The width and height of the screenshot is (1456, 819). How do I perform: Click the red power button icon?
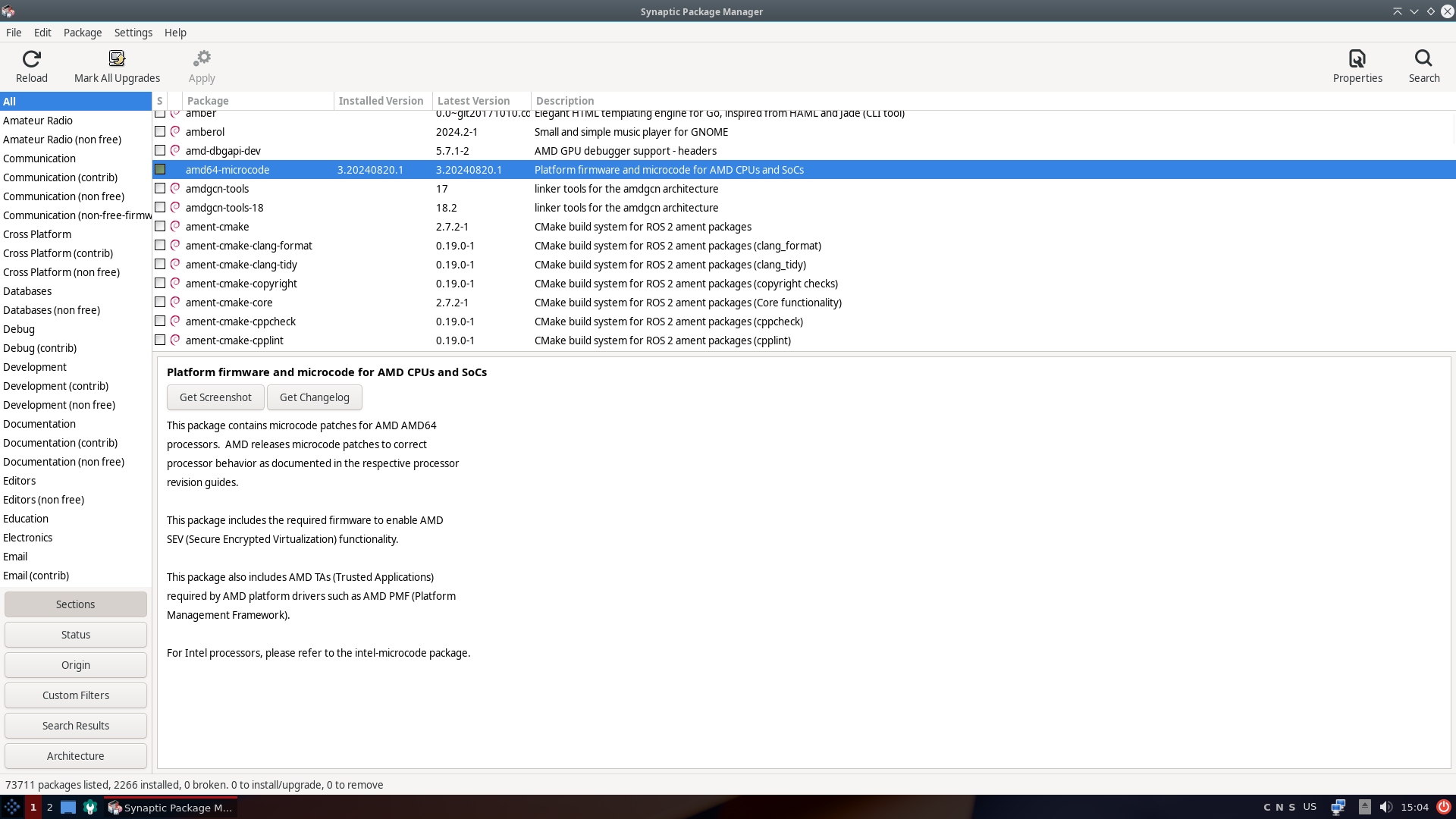tap(1444, 807)
